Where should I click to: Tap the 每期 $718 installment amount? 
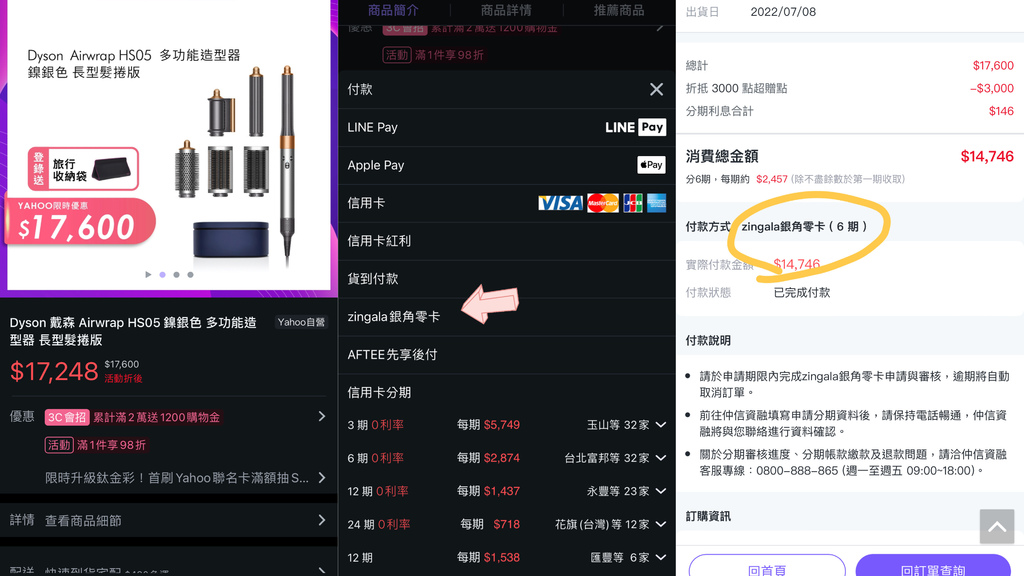490,524
